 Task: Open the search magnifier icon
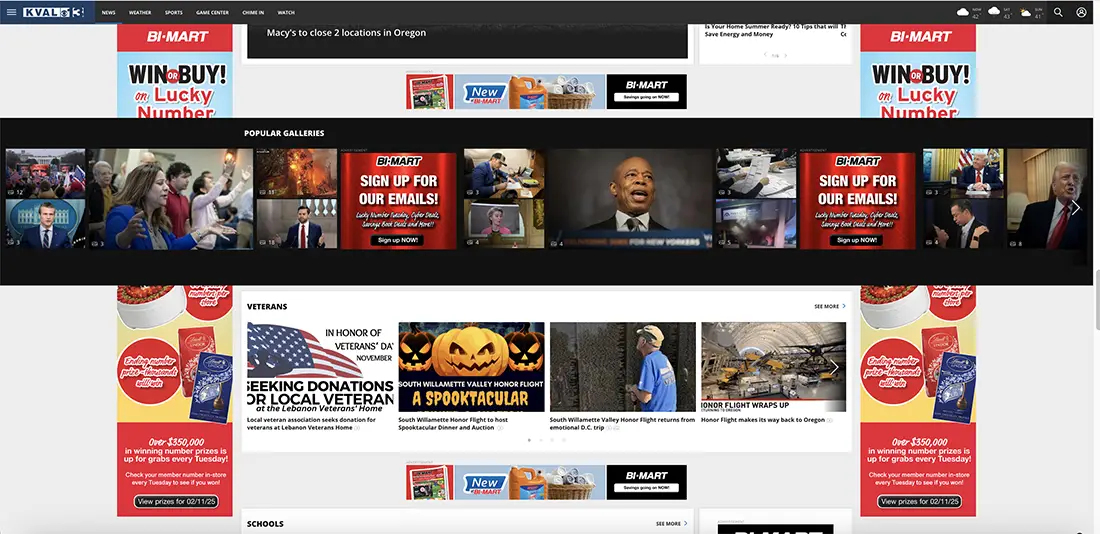[x=1058, y=12]
